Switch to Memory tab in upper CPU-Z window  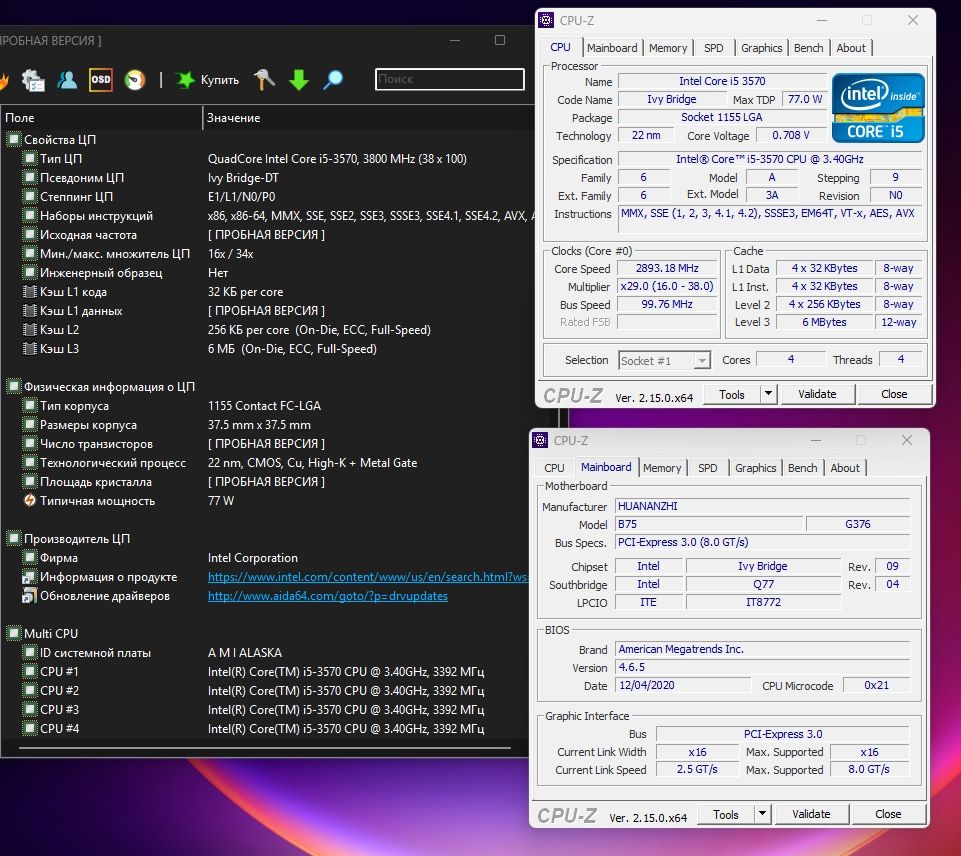click(x=668, y=48)
